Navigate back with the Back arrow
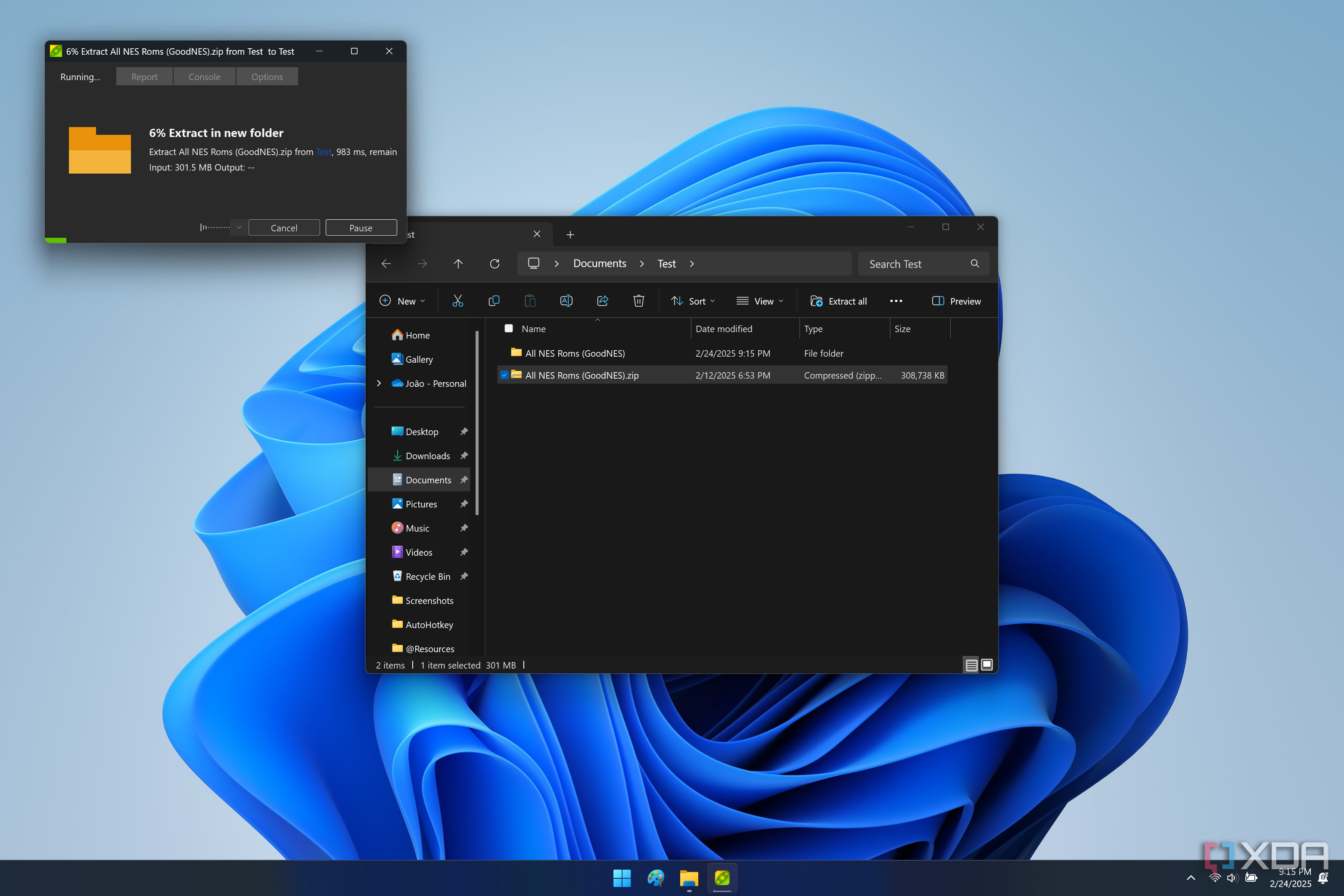Screen dimensions: 1344x896 click(386, 264)
